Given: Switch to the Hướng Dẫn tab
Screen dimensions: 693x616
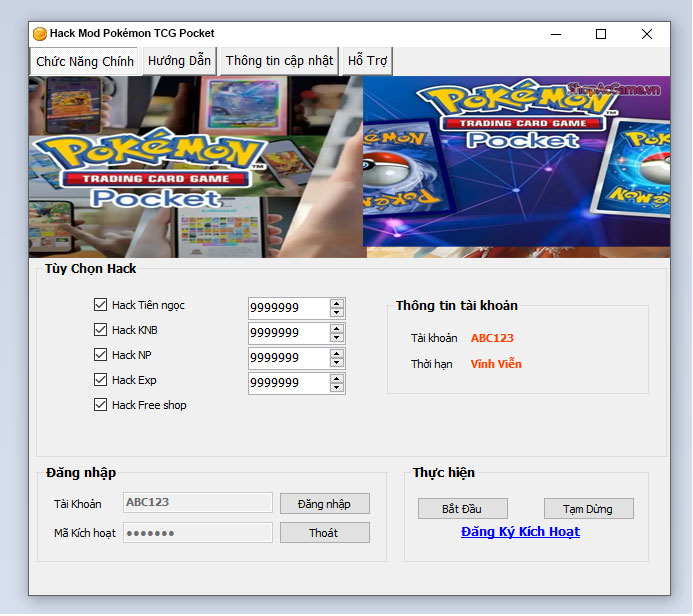Looking at the screenshot, I should tap(179, 61).
